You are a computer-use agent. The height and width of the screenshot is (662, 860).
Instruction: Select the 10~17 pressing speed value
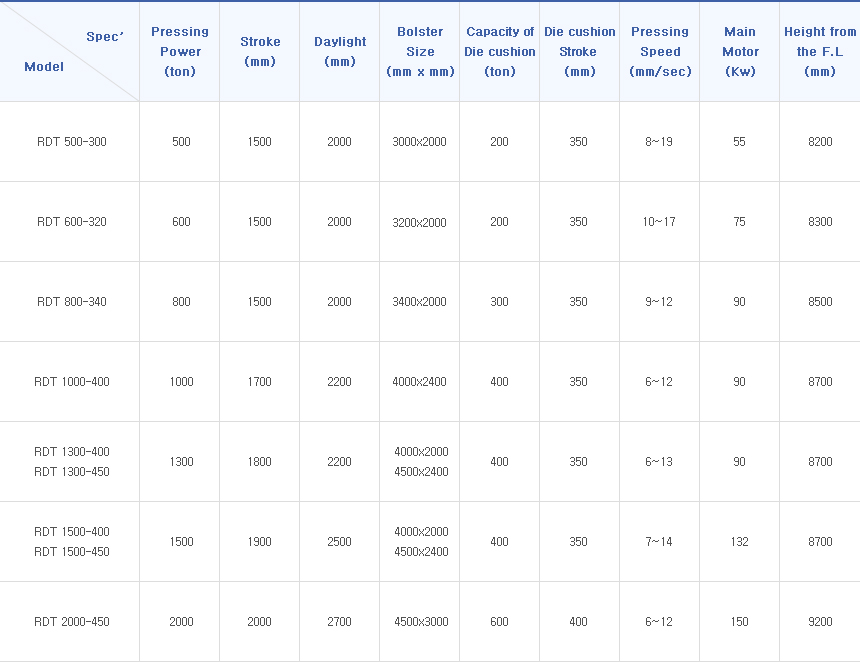coord(659,222)
